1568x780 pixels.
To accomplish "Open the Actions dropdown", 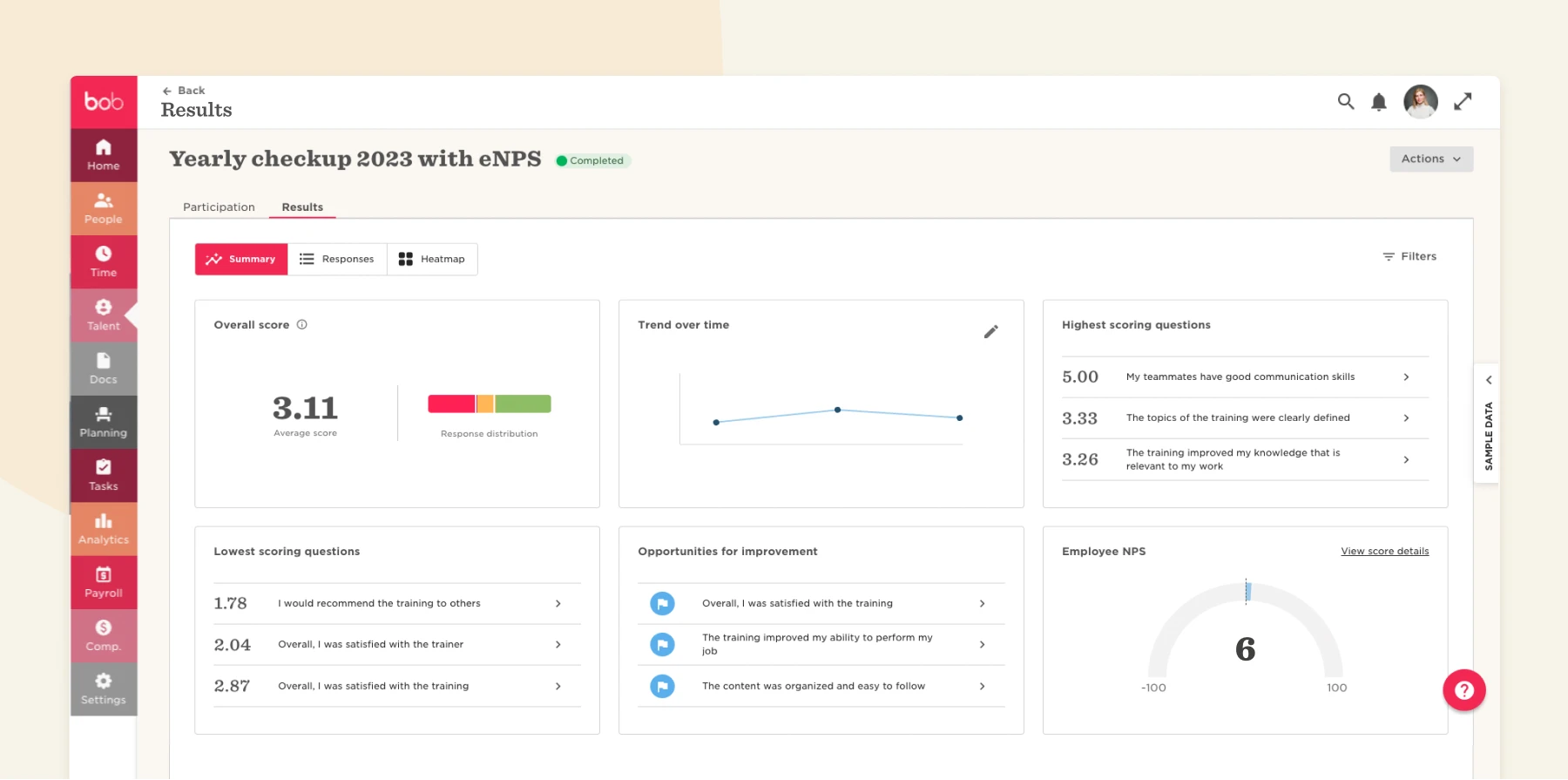I will point(1431,159).
